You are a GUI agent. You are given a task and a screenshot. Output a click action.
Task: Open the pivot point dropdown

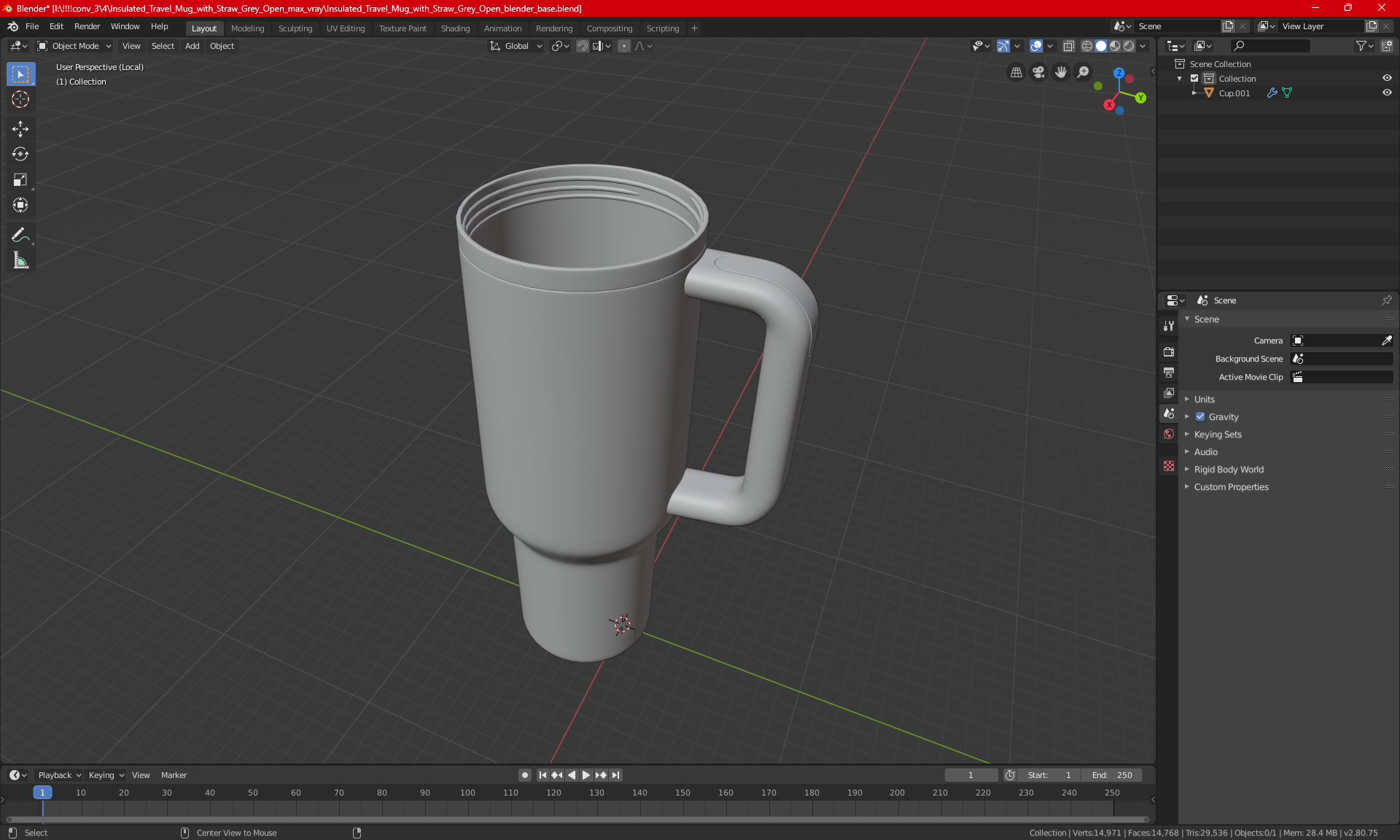point(560,46)
